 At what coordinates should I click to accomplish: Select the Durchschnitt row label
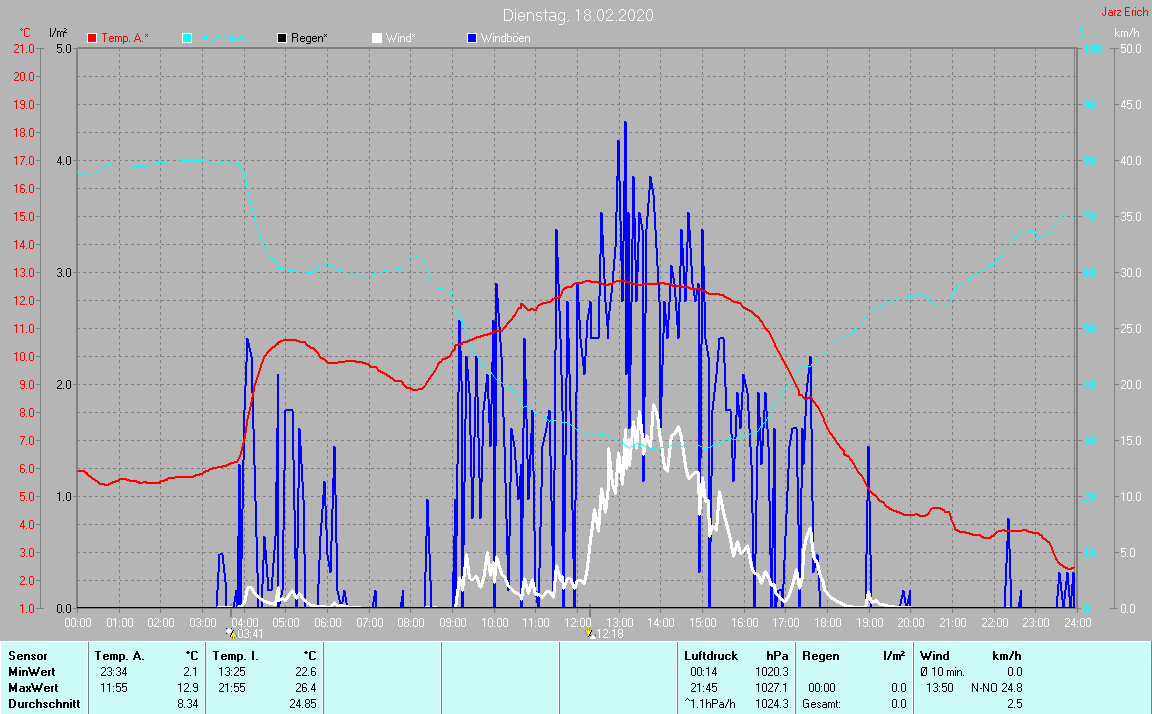pyautogui.click(x=43, y=704)
